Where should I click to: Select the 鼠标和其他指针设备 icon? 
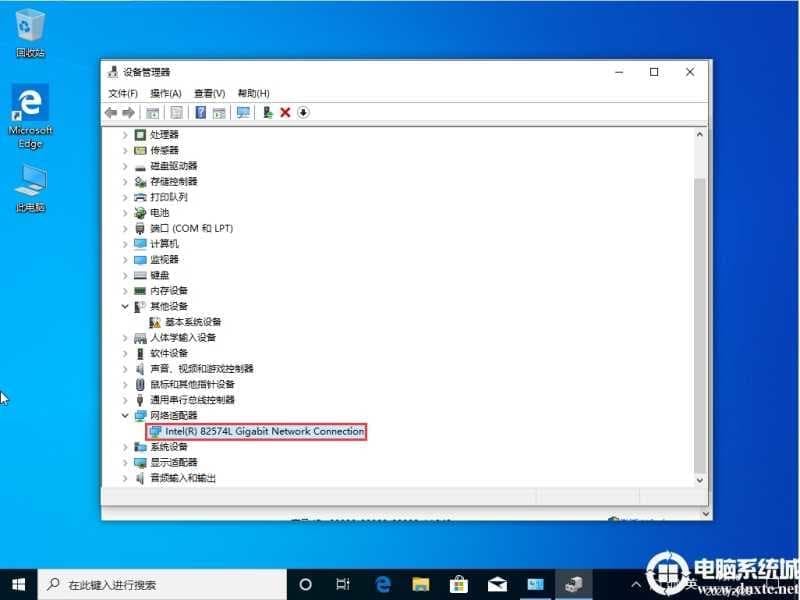tap(140, 384)
